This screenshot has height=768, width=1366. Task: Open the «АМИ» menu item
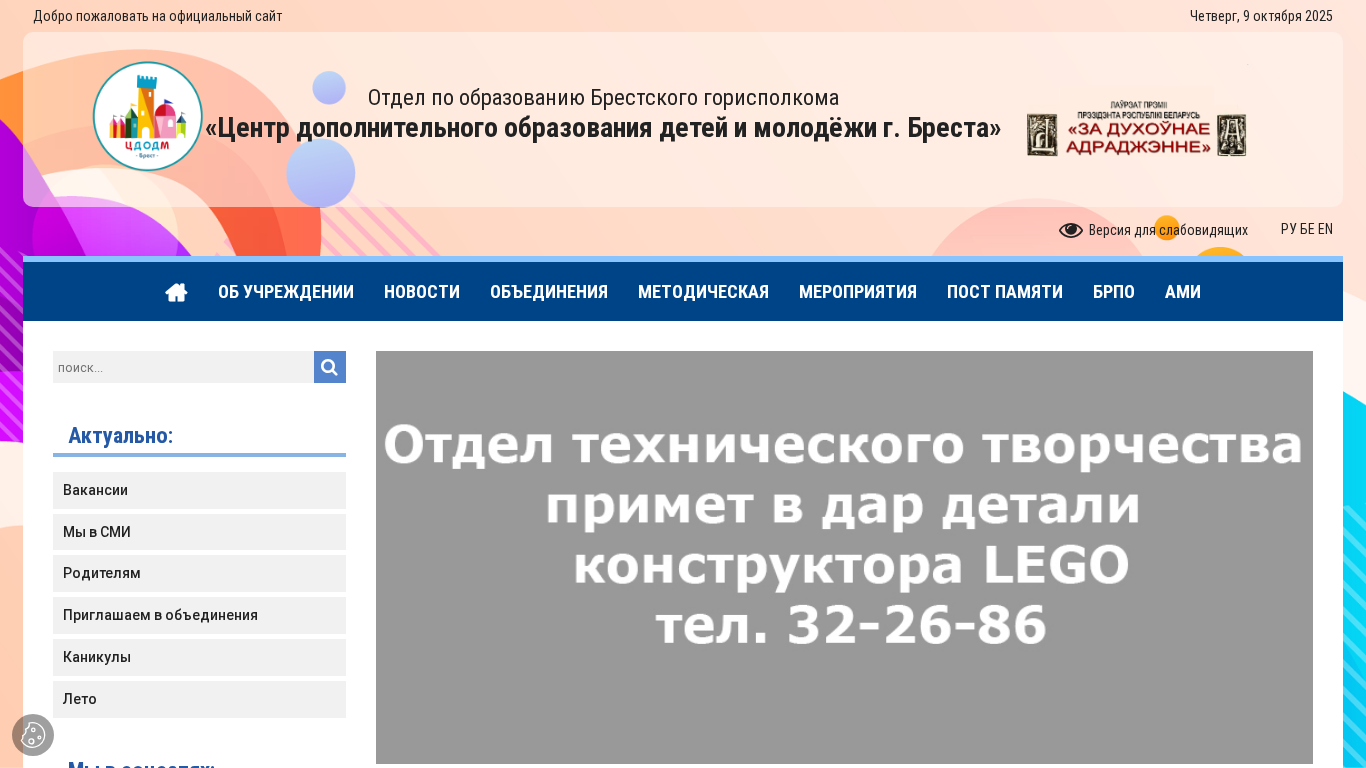(1183, 292)
